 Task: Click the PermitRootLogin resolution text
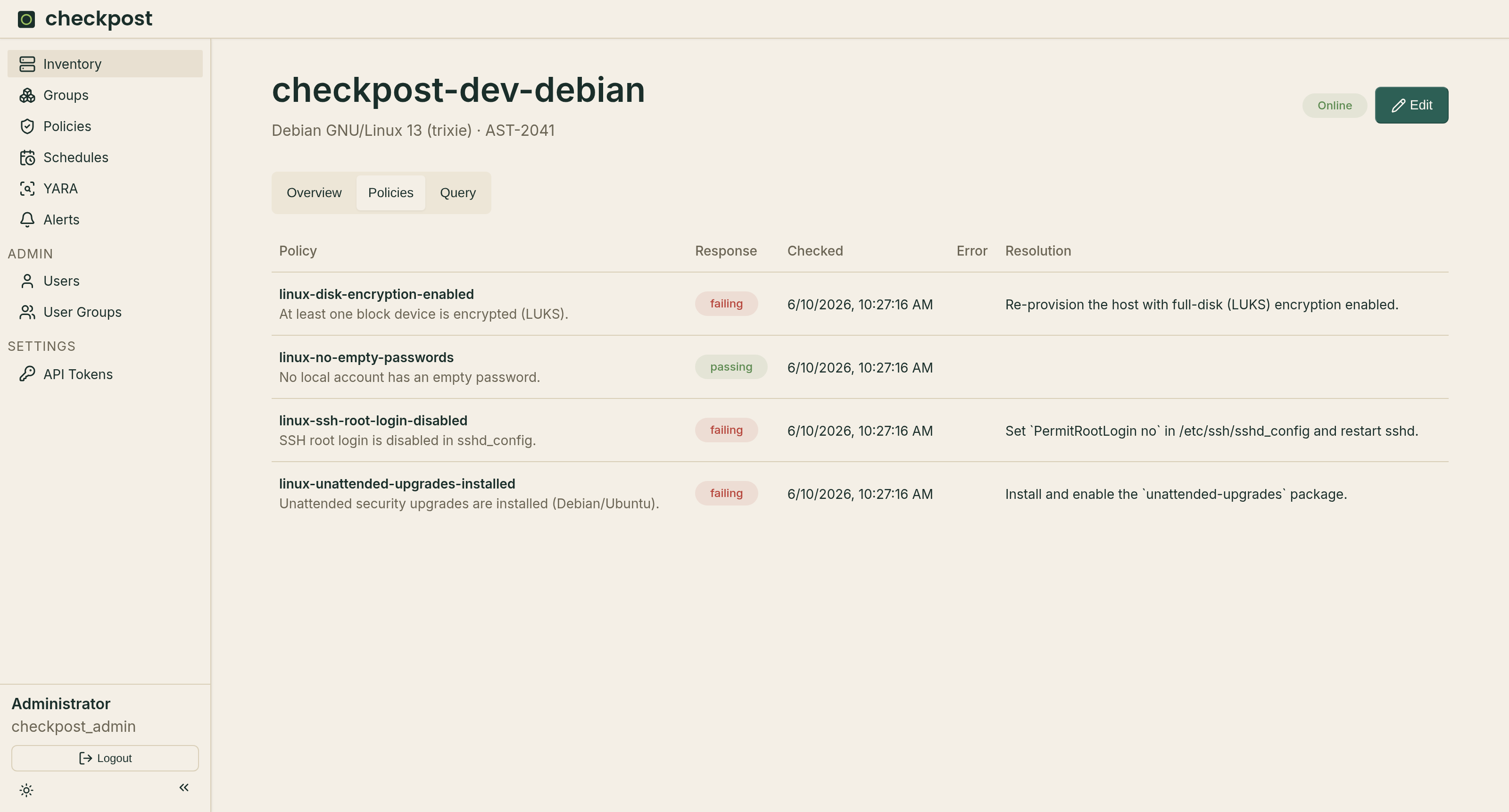(1211, 431)
